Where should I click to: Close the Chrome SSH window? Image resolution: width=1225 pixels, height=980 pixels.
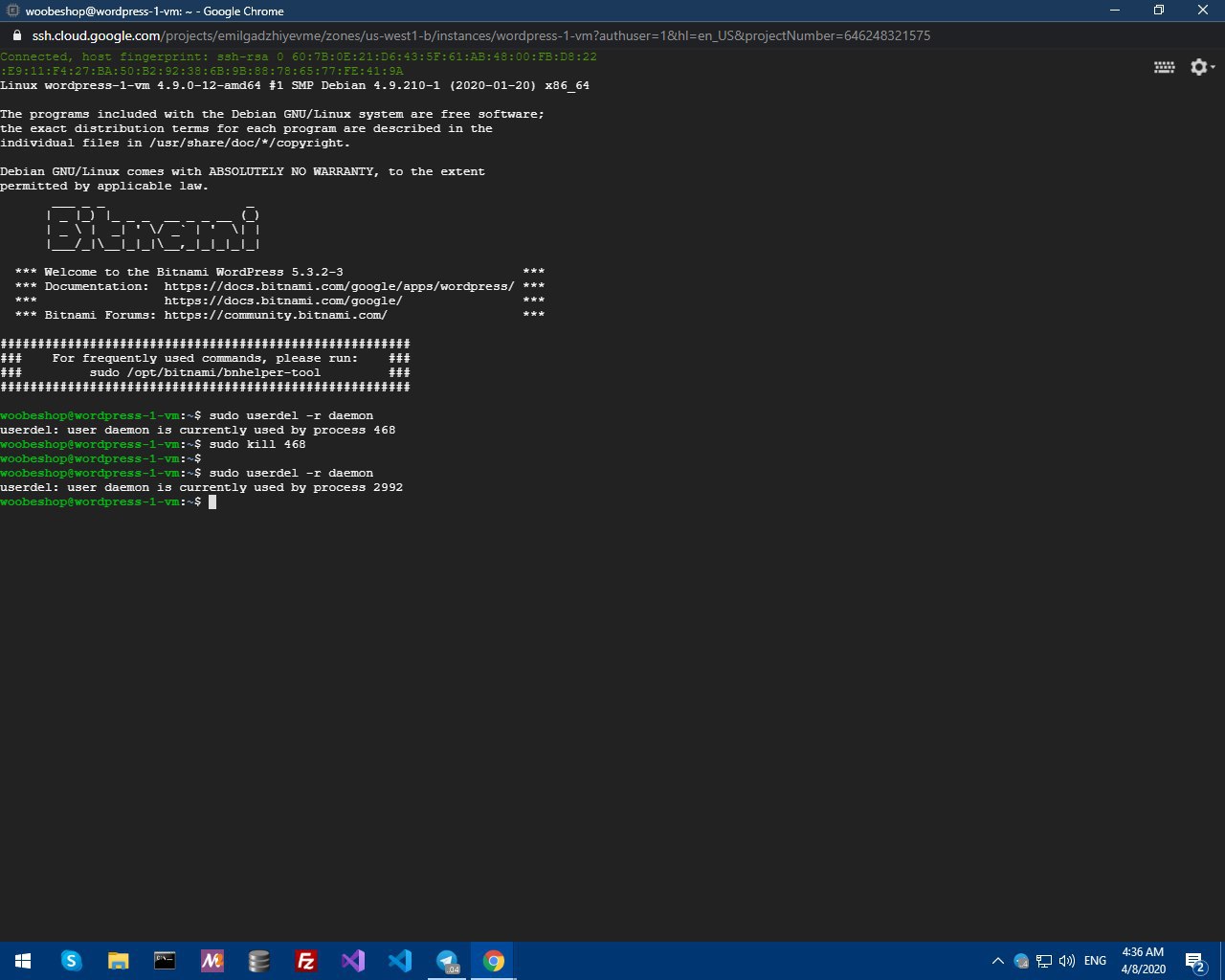point(1203,11)
